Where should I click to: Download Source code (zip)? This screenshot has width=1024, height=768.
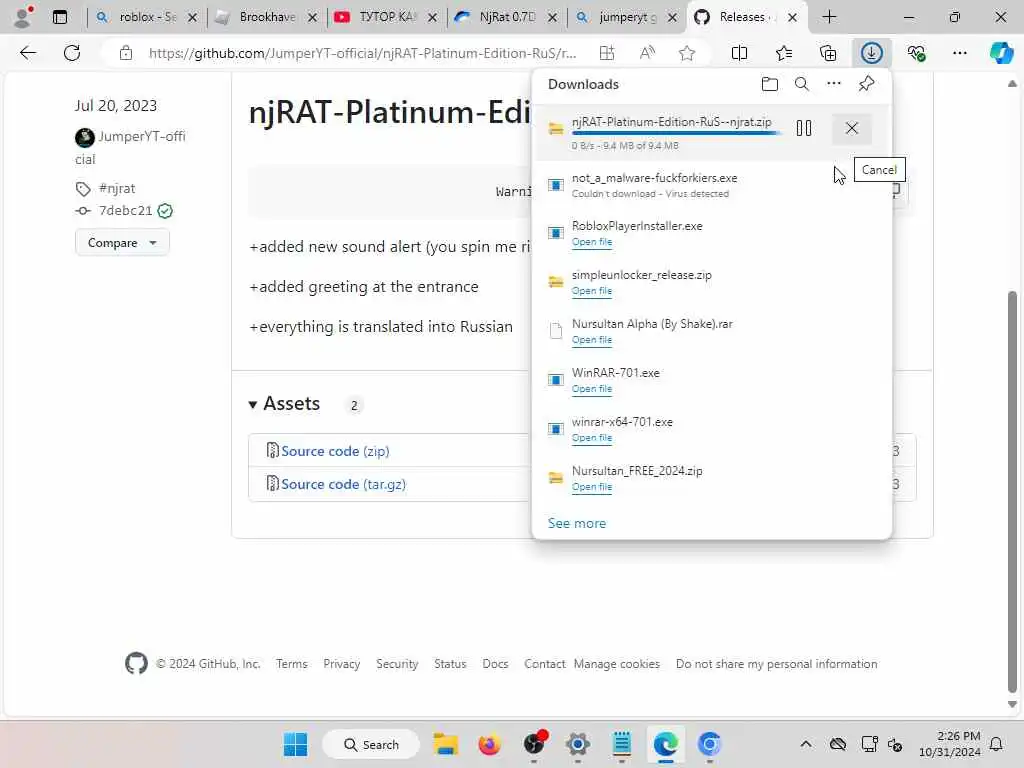tap(335, 451)
